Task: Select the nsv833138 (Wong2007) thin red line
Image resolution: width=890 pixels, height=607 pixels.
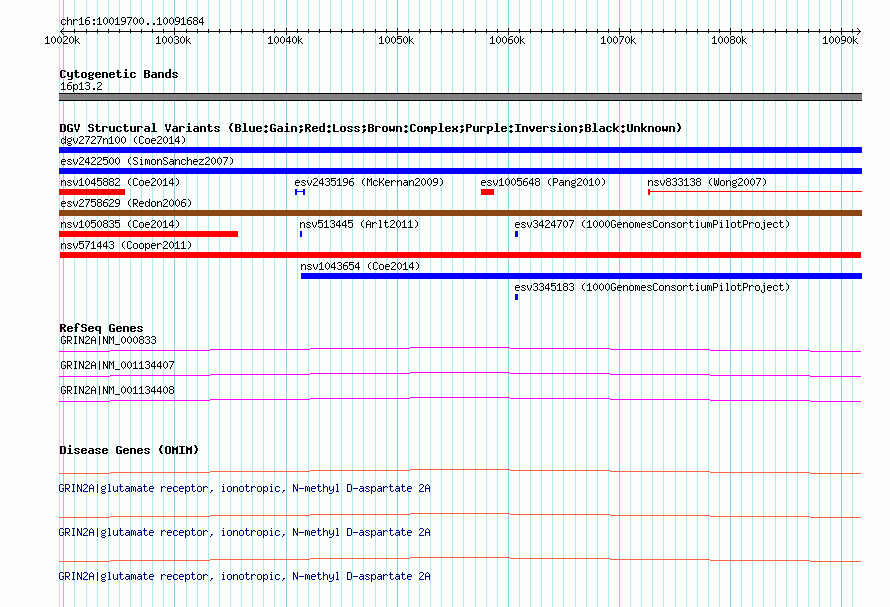Action: click(x=755, y=192)
